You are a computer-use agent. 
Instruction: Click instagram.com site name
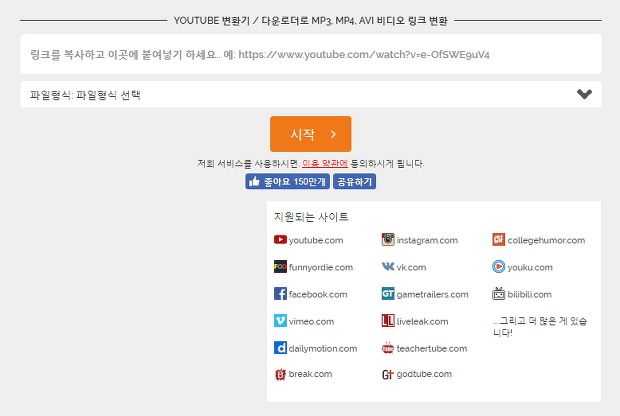[x=427, y=240]
